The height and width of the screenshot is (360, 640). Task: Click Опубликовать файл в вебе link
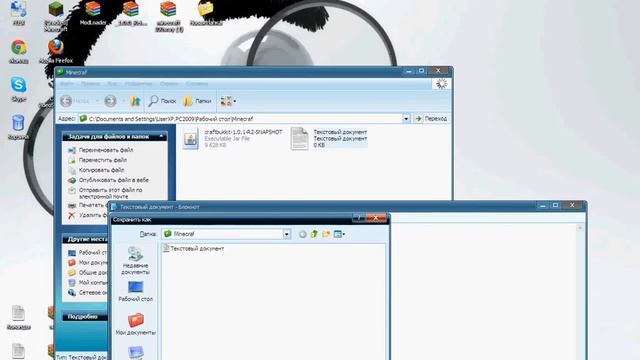pyautogui.click(x=113, y=180)
